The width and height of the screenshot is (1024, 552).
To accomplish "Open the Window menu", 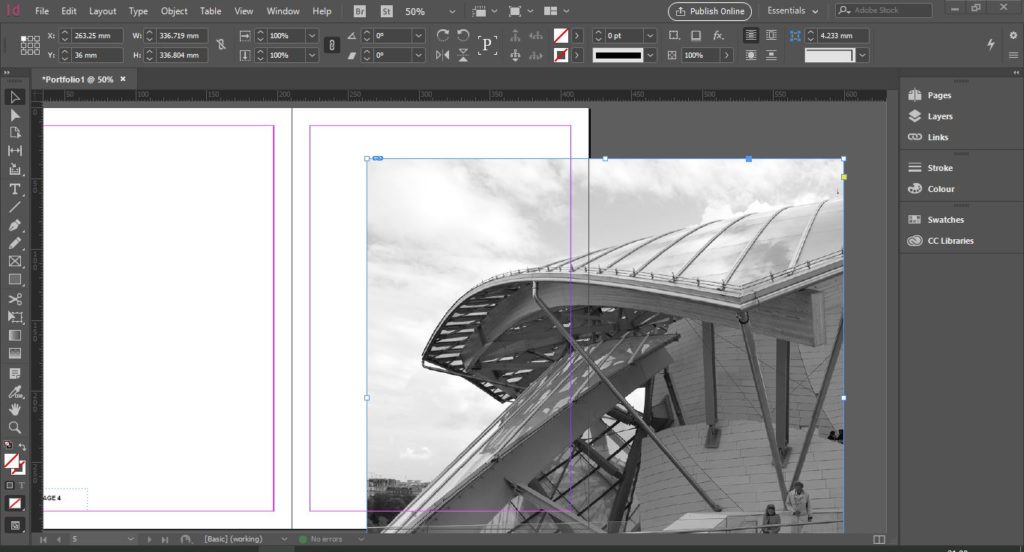I will (283, 11).
